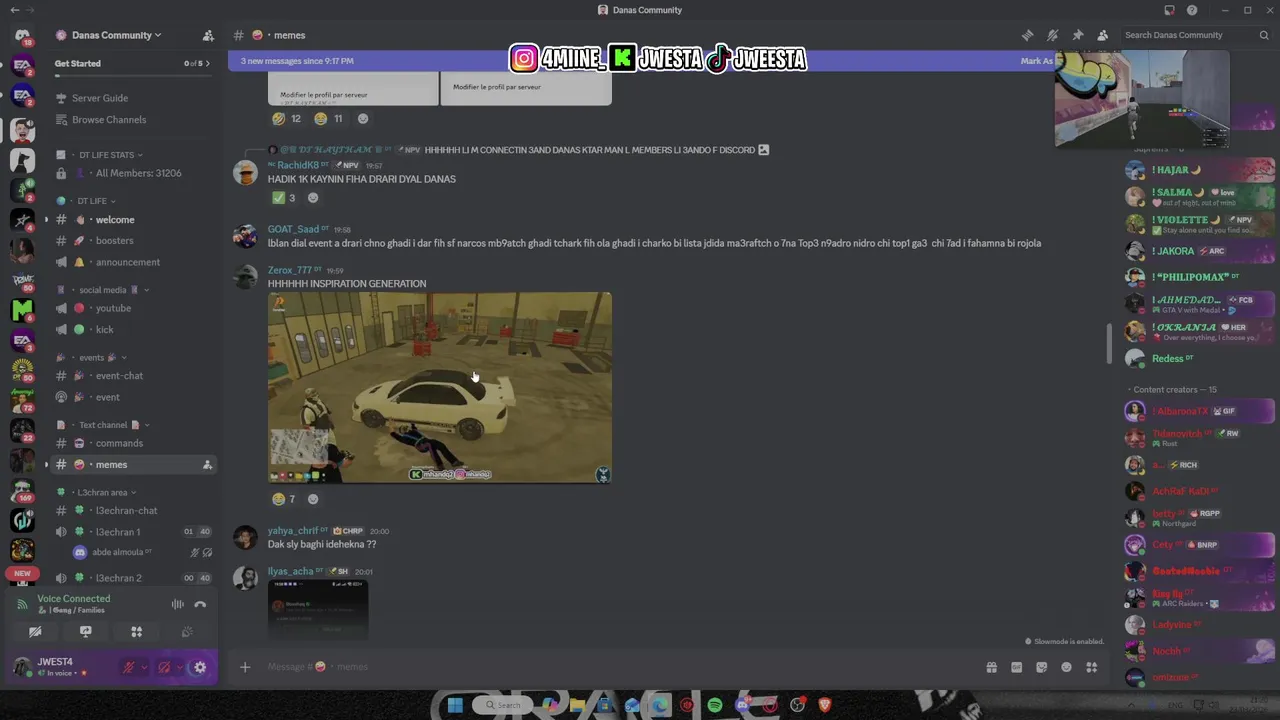Click Mark As Read on new messages bar
Image resolution: width=1280 pixels, height=720 pixels.
tap(1037, 61)
